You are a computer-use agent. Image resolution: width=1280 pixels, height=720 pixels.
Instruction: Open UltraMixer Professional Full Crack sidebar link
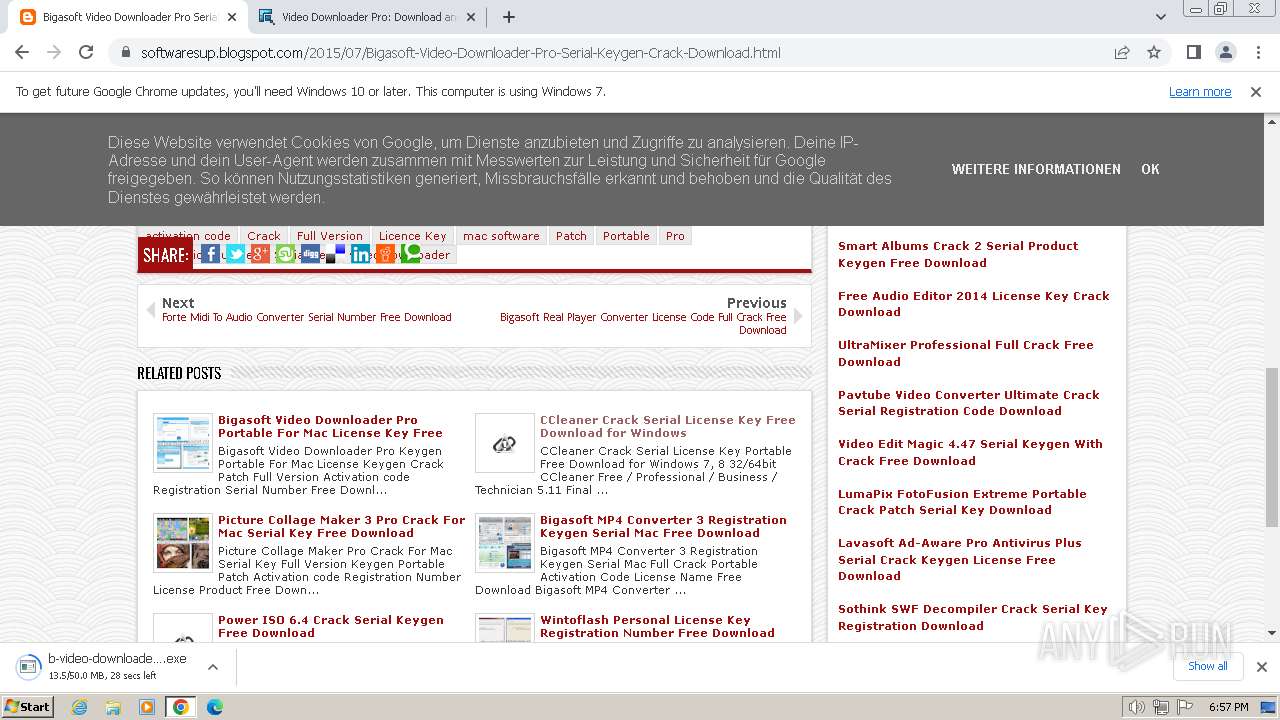966,354
